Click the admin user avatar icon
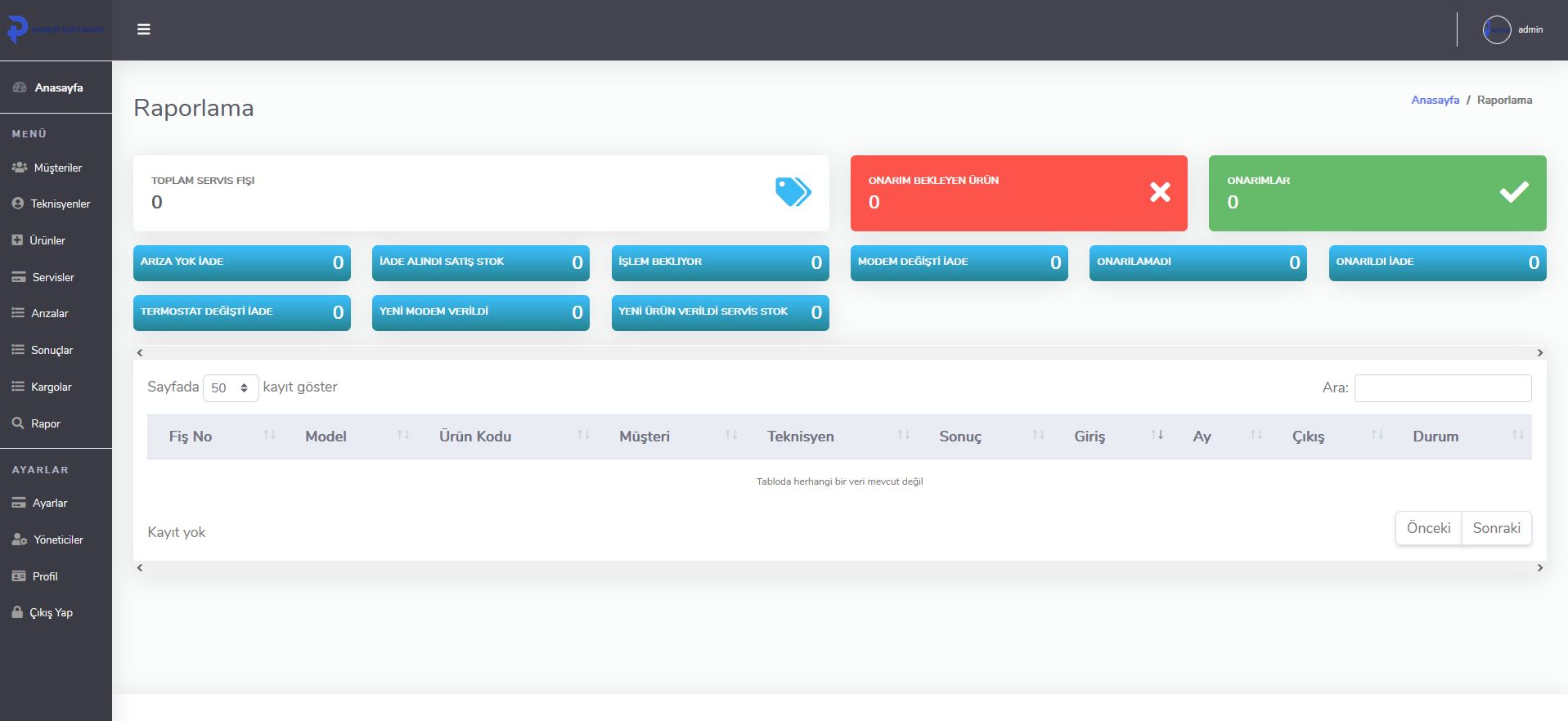 tap(1496, 30)
